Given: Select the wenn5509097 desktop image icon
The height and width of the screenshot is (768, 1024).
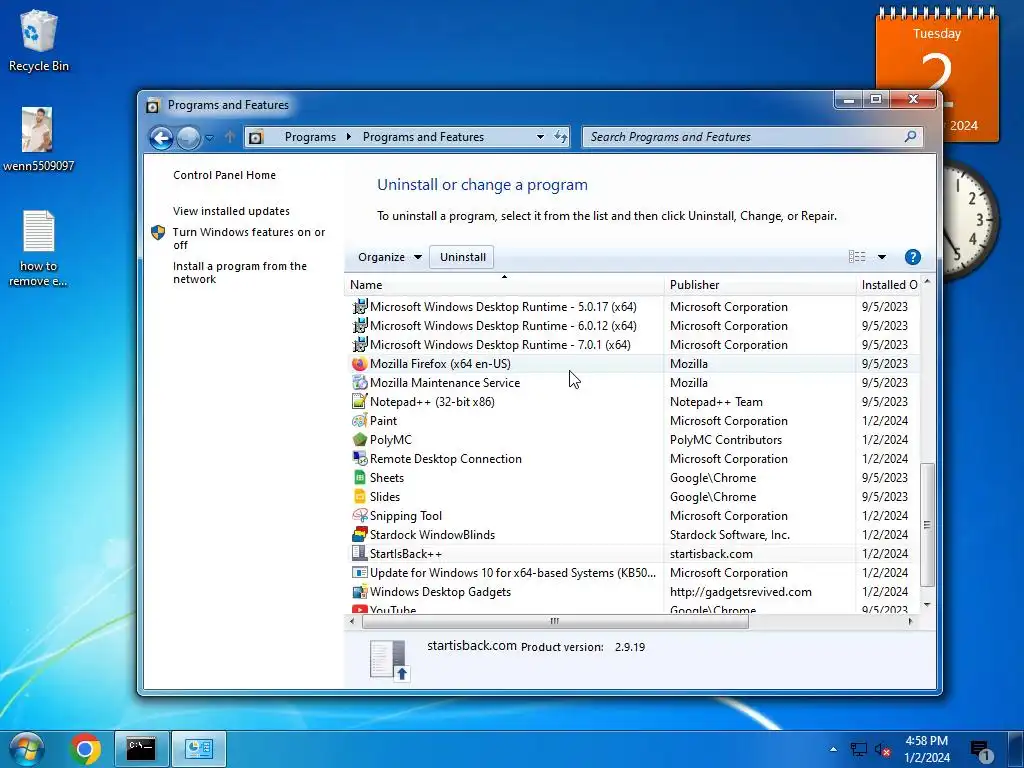Looking at the screenshot, I should coord(37,139).
